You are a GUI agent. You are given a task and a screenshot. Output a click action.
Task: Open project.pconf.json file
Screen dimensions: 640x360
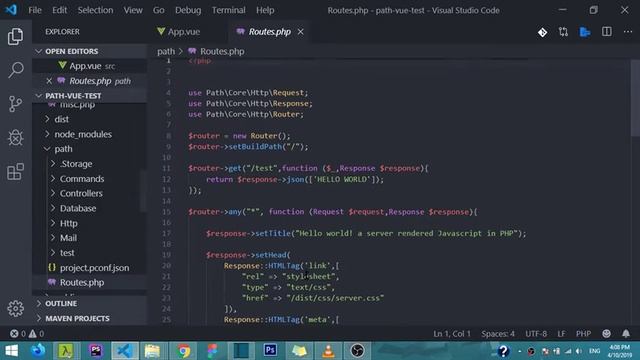[89, 268]
